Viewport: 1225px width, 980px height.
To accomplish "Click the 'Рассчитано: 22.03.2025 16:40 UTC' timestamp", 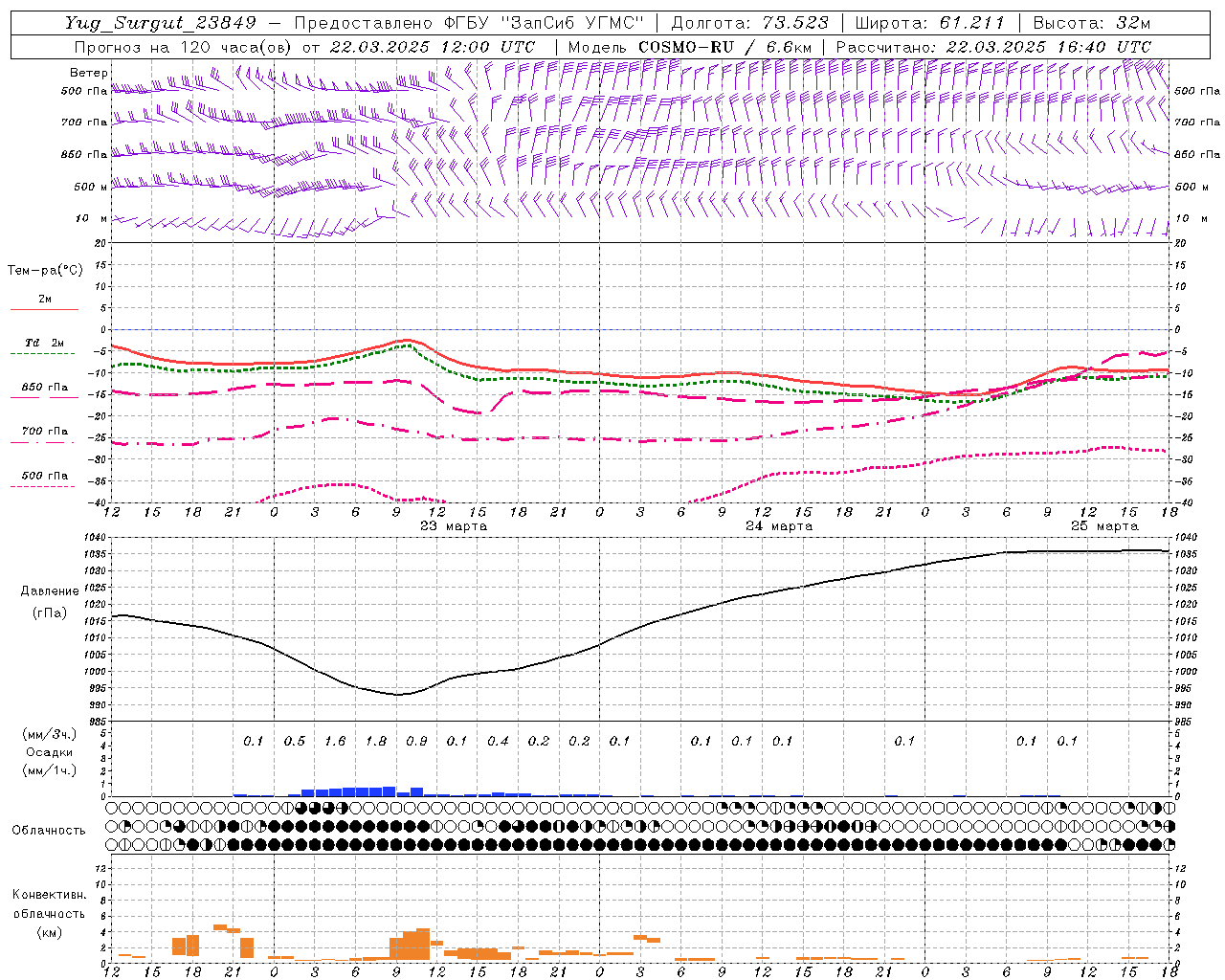I will pyautogui.click(x=993, y=47).
